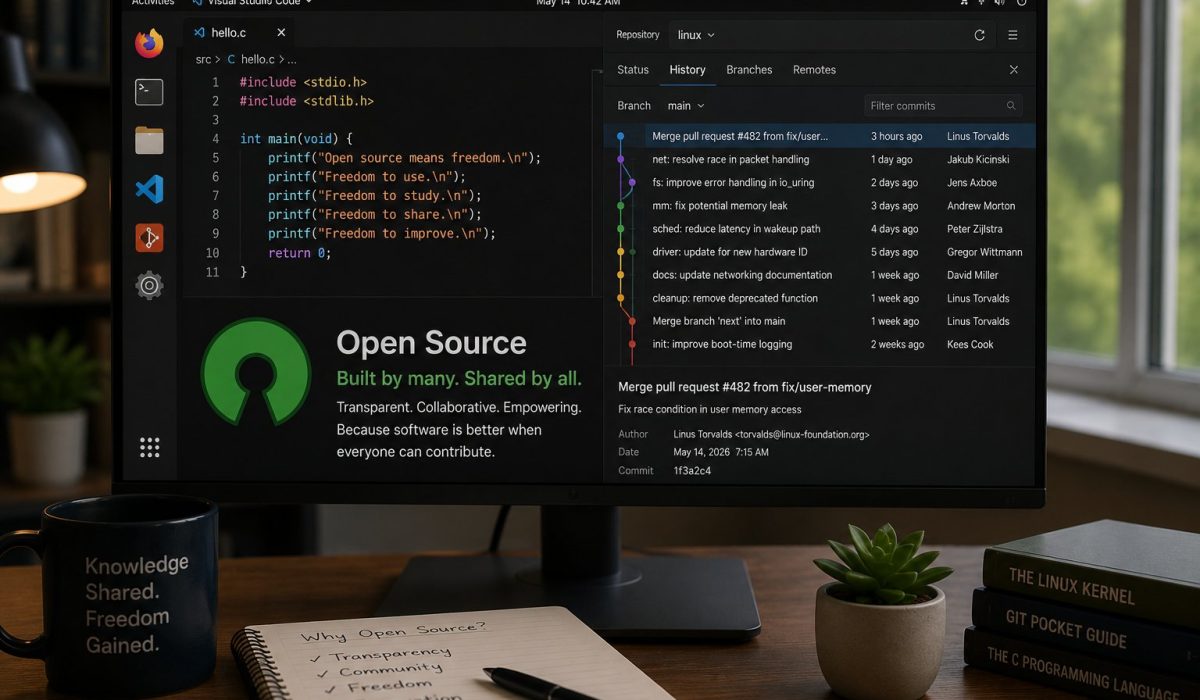This screenshot has height=700, width=1200.
Task: Launch the Terminal from the dock
Action: (149, 92)
